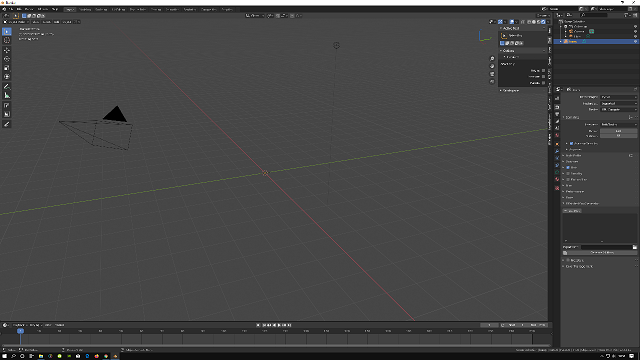Open the Feature Set dropdown
The height and width of the screenshot is (360, 640).
pos(618,103)
